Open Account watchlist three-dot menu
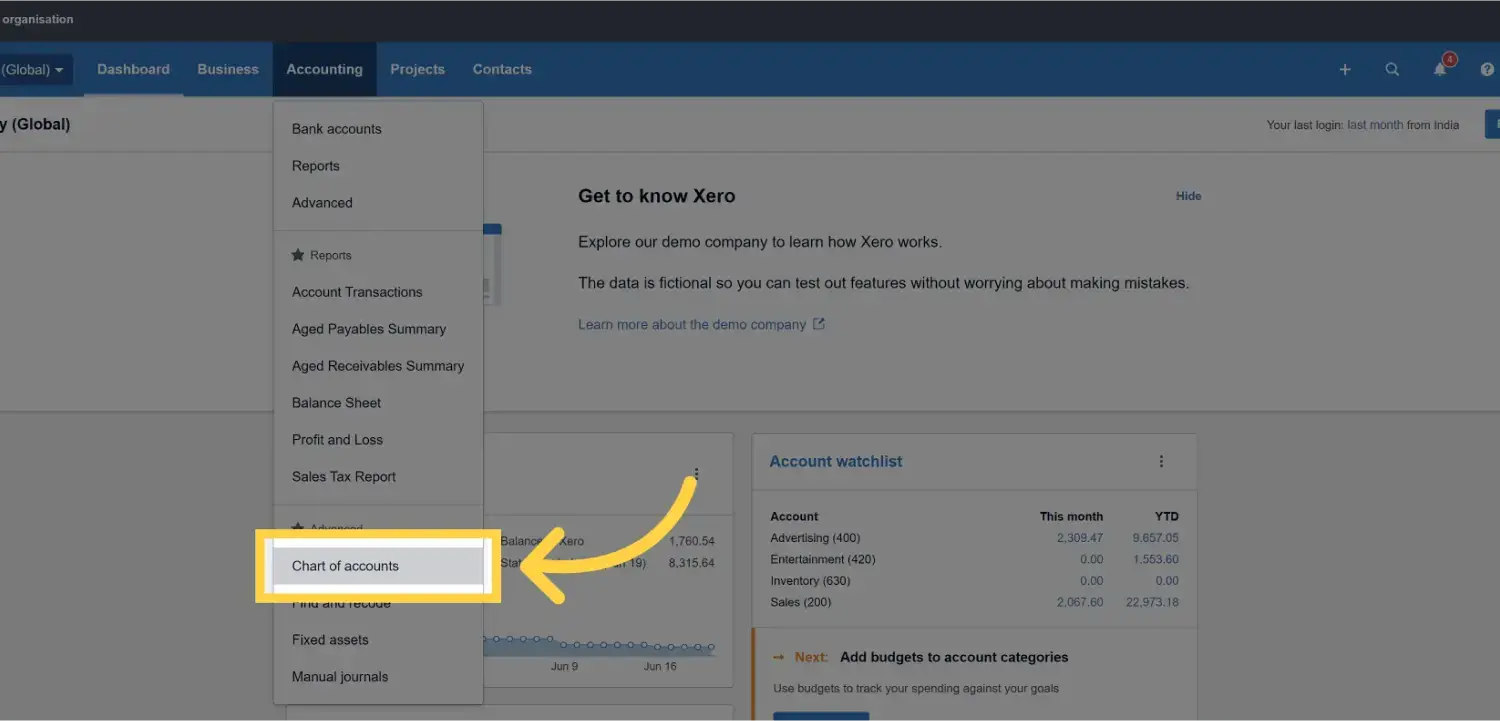This screenshot has height=721, width=1500. 1161,461
